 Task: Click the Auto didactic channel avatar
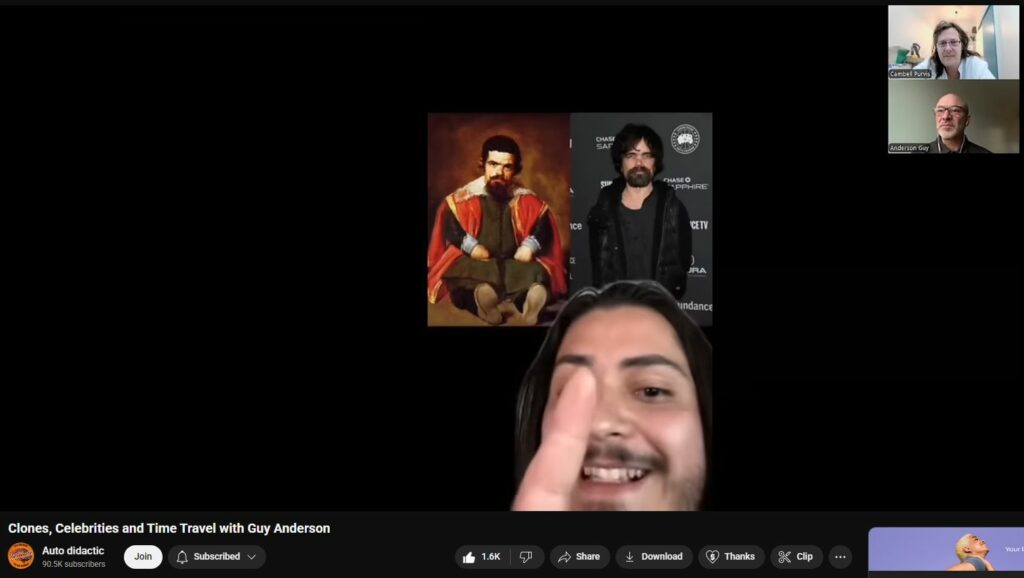click(20, 556)
